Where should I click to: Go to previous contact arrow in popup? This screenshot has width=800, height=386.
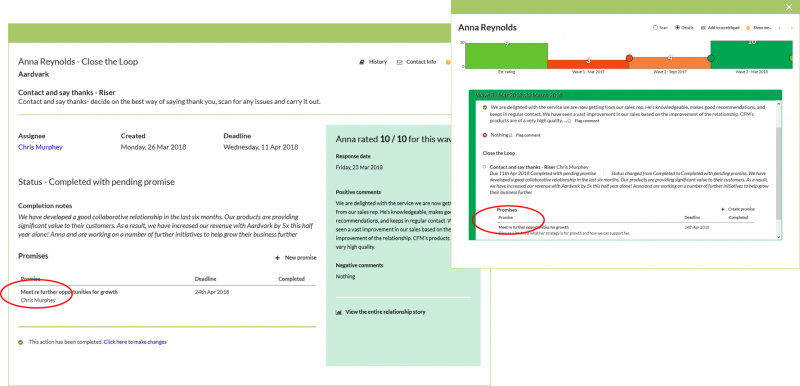pyautogui.click(x=779, y=28)
